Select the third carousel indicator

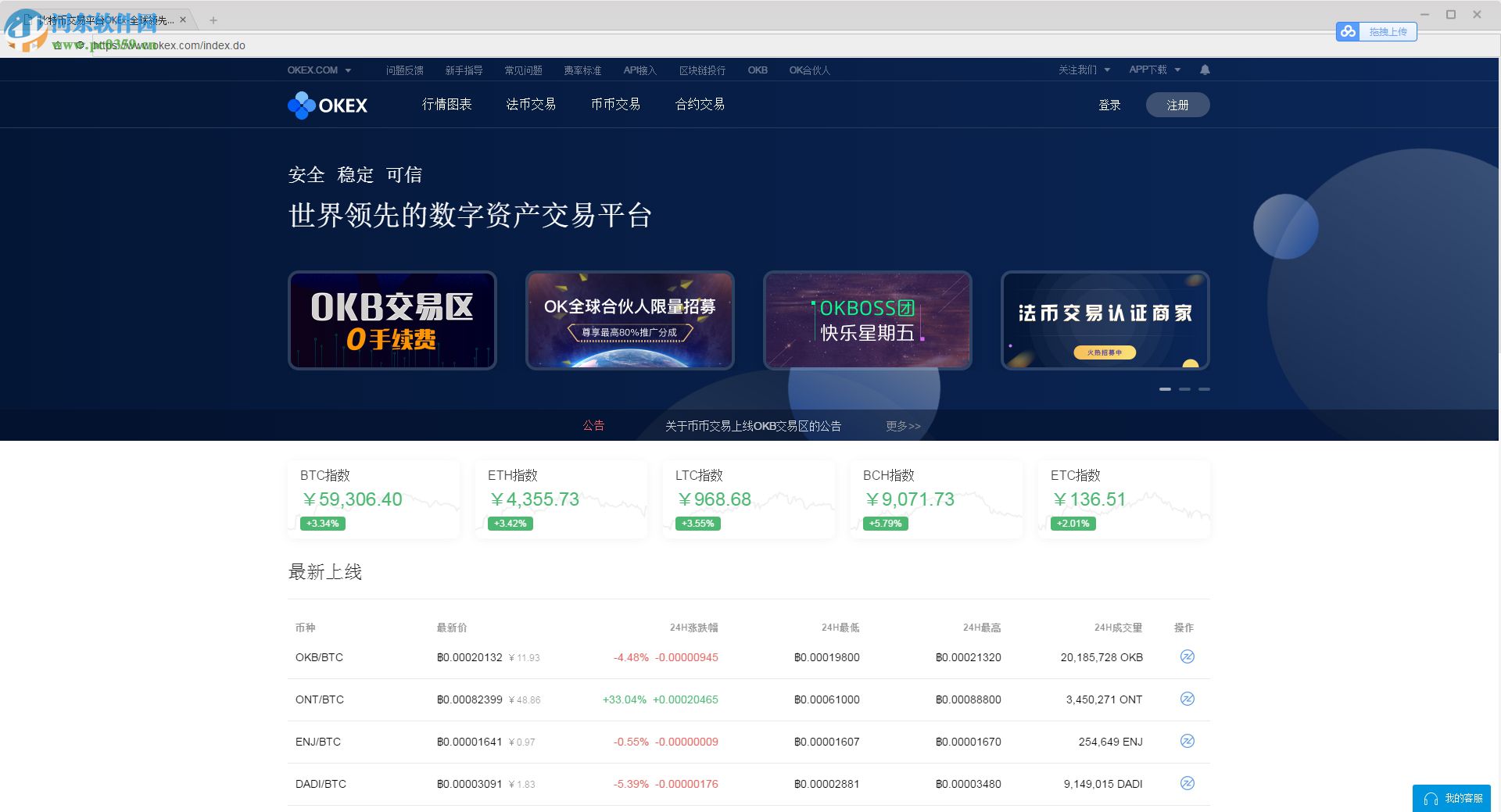point(1204,388)
